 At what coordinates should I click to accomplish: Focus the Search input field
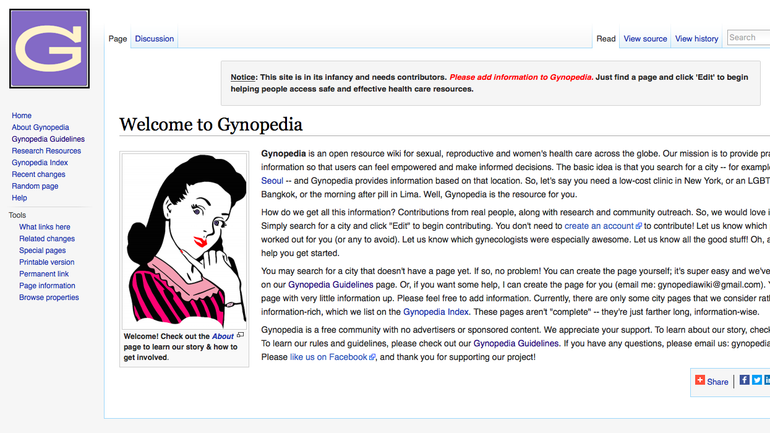pyautogui.click(x=748, y=37)
